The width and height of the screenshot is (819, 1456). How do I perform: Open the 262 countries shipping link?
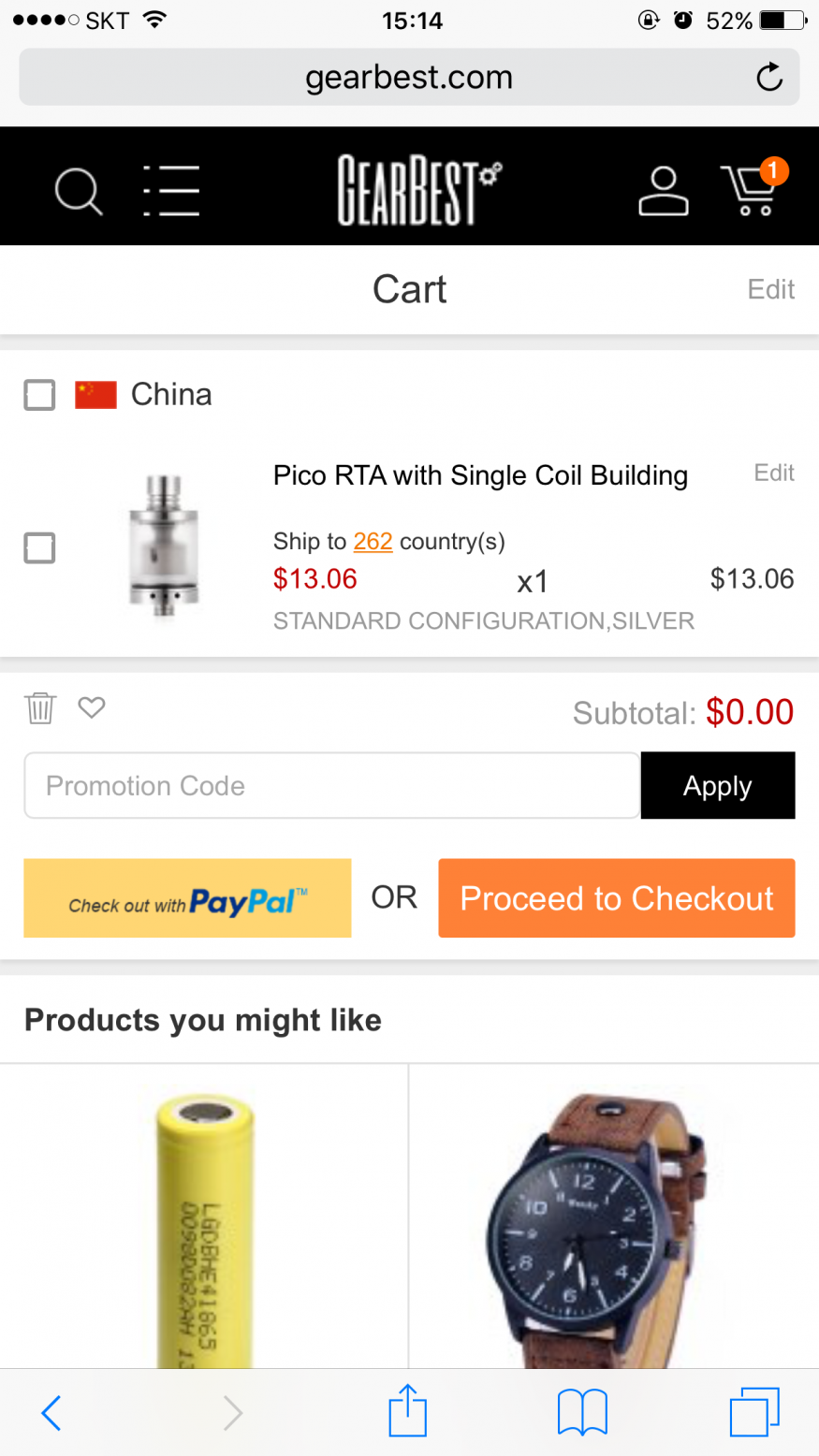373,542
